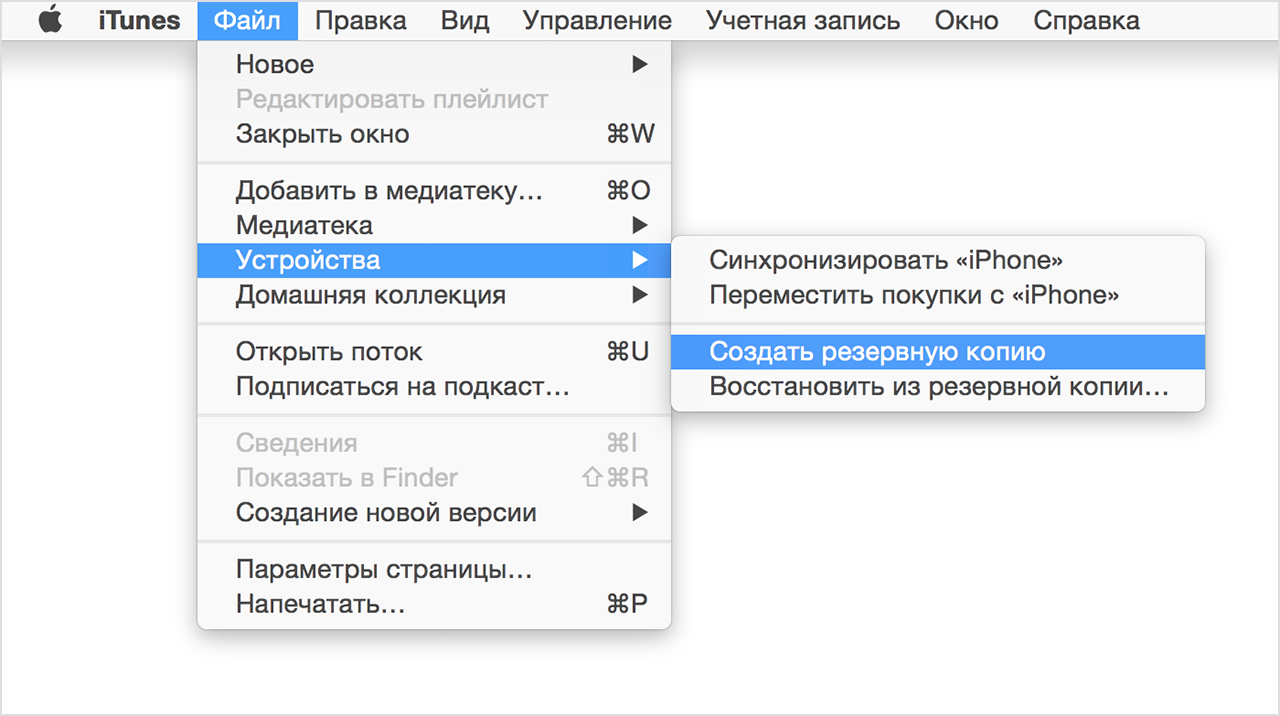Open the Apple logo menu
This screenshot has width=1280, height=716.
[x=50, y=20]
